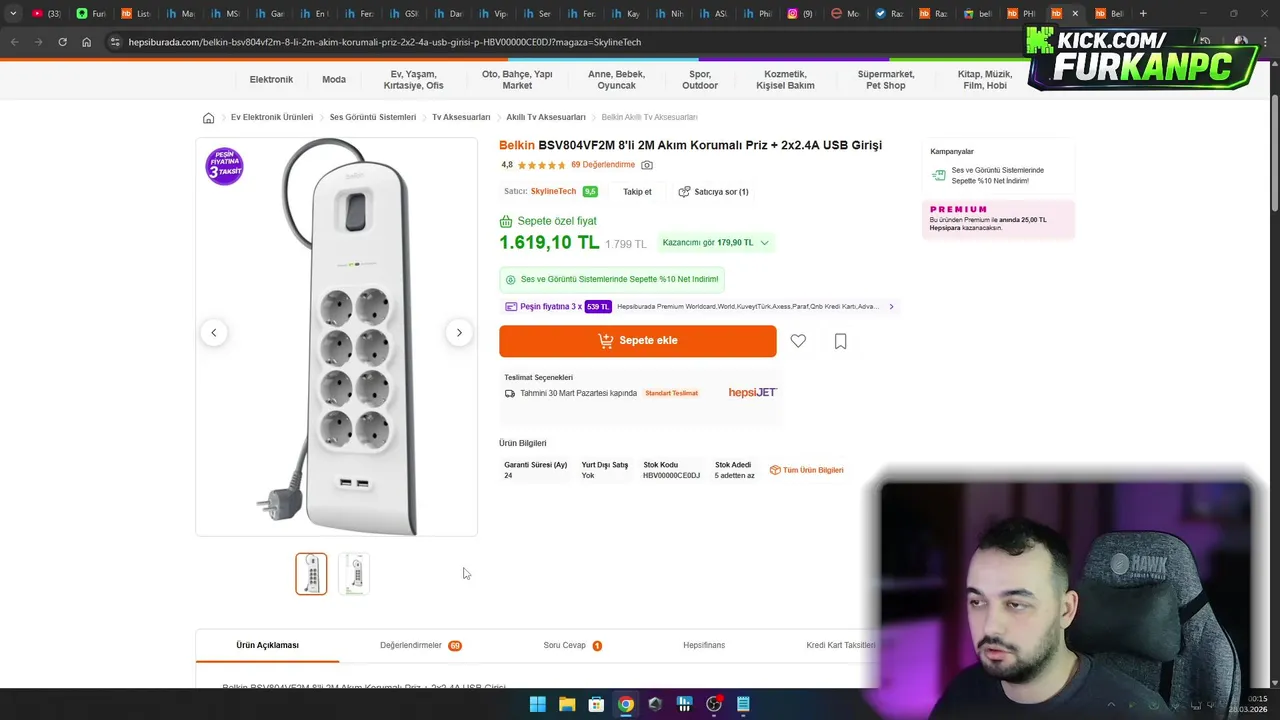1280x720 pixels.
Task: Open Tüm Ürün Bilgileri link
Action: tap(806, 470)
